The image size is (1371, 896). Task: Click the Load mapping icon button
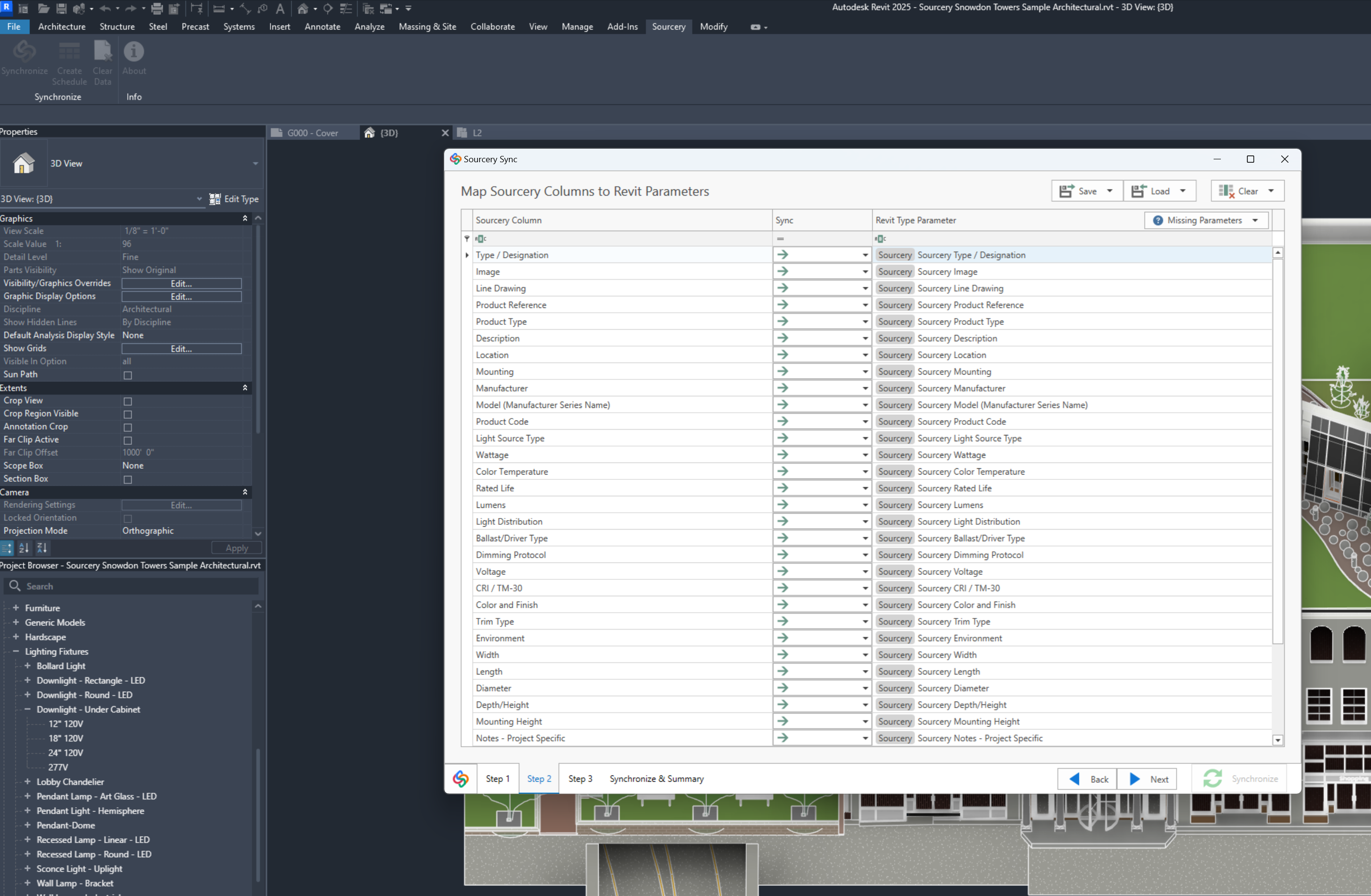[x=1138, y=191]
